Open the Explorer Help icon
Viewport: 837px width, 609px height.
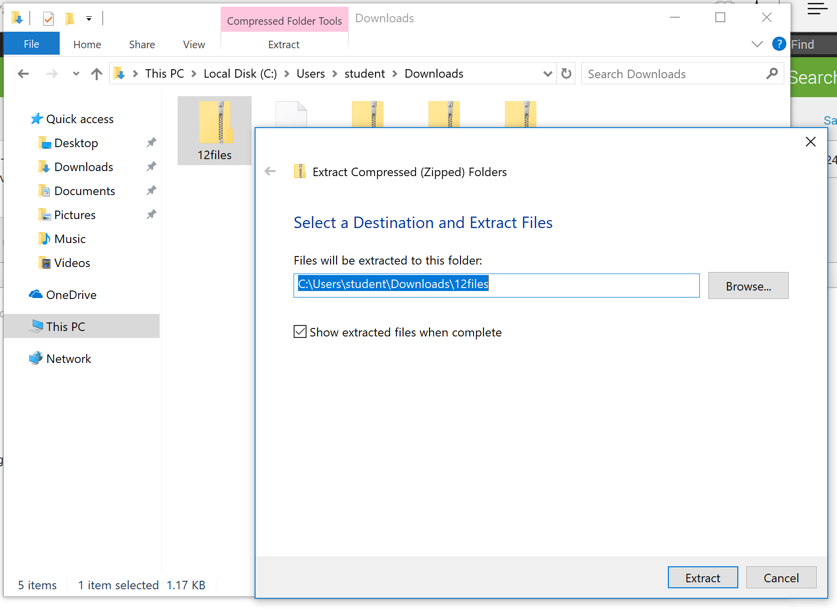(779, 44)
